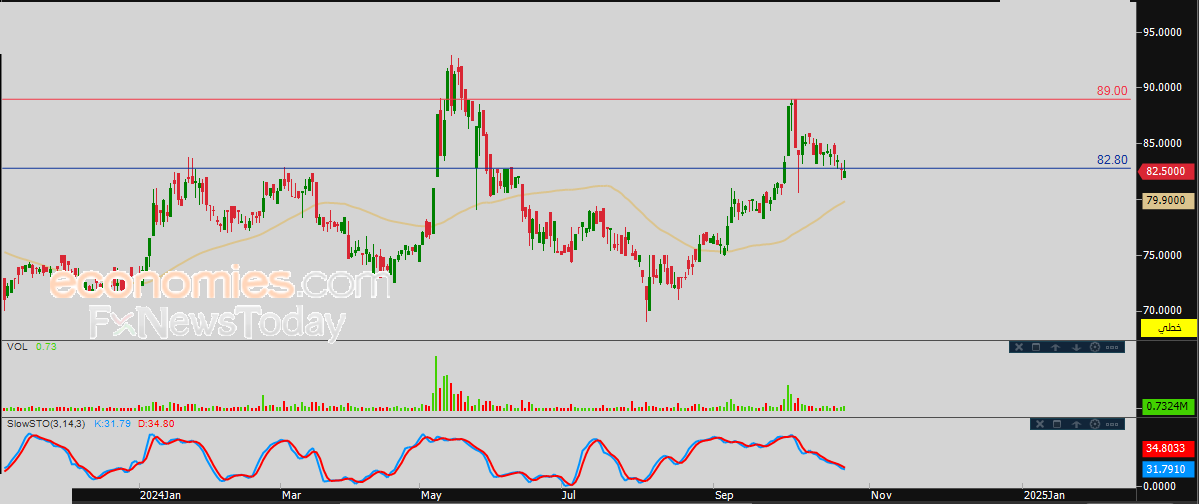Open VOL panel settings gear
The image size is (1199, 504).
[x=1095, y=347]
